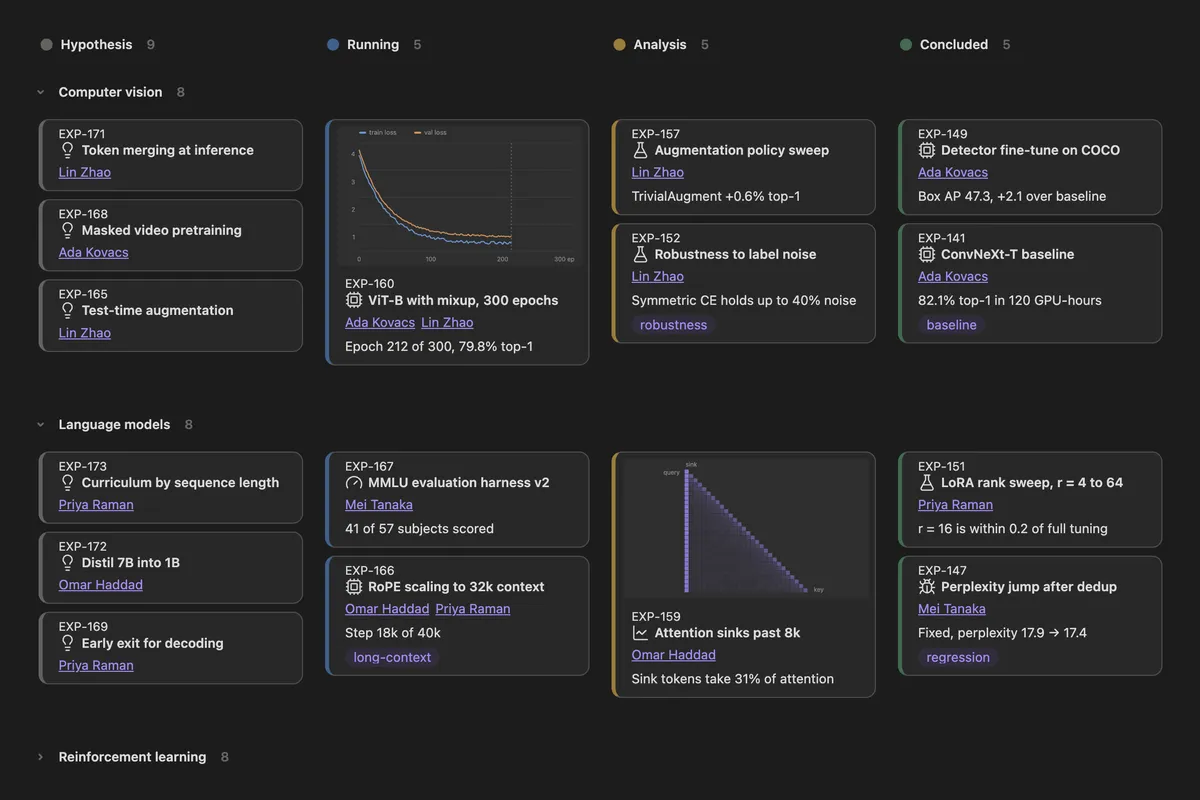
Task: Click chip icon on Detector fine-tune on COCO
Action: (x=926, y=150)
